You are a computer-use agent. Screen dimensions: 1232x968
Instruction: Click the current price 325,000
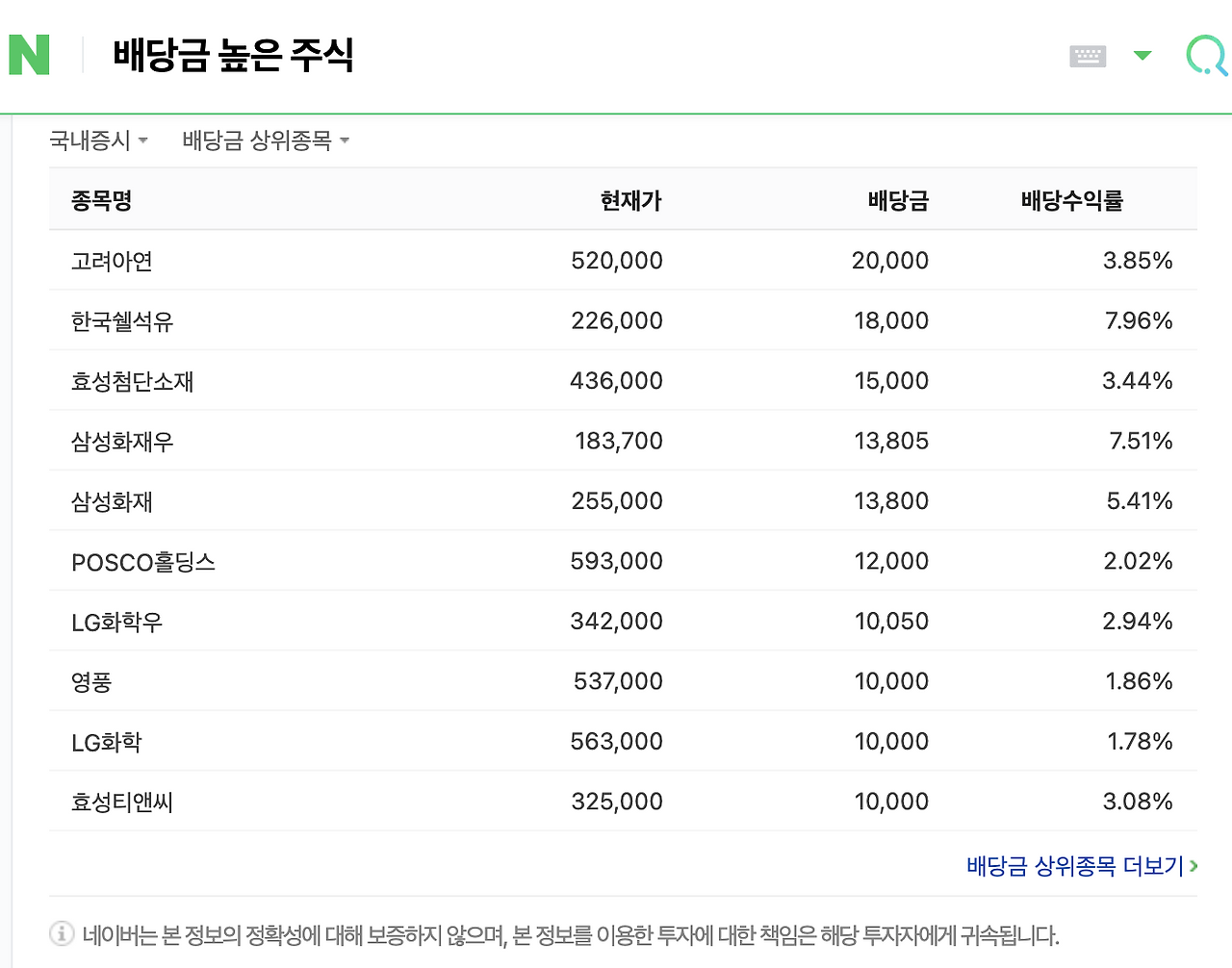[617, 802]
